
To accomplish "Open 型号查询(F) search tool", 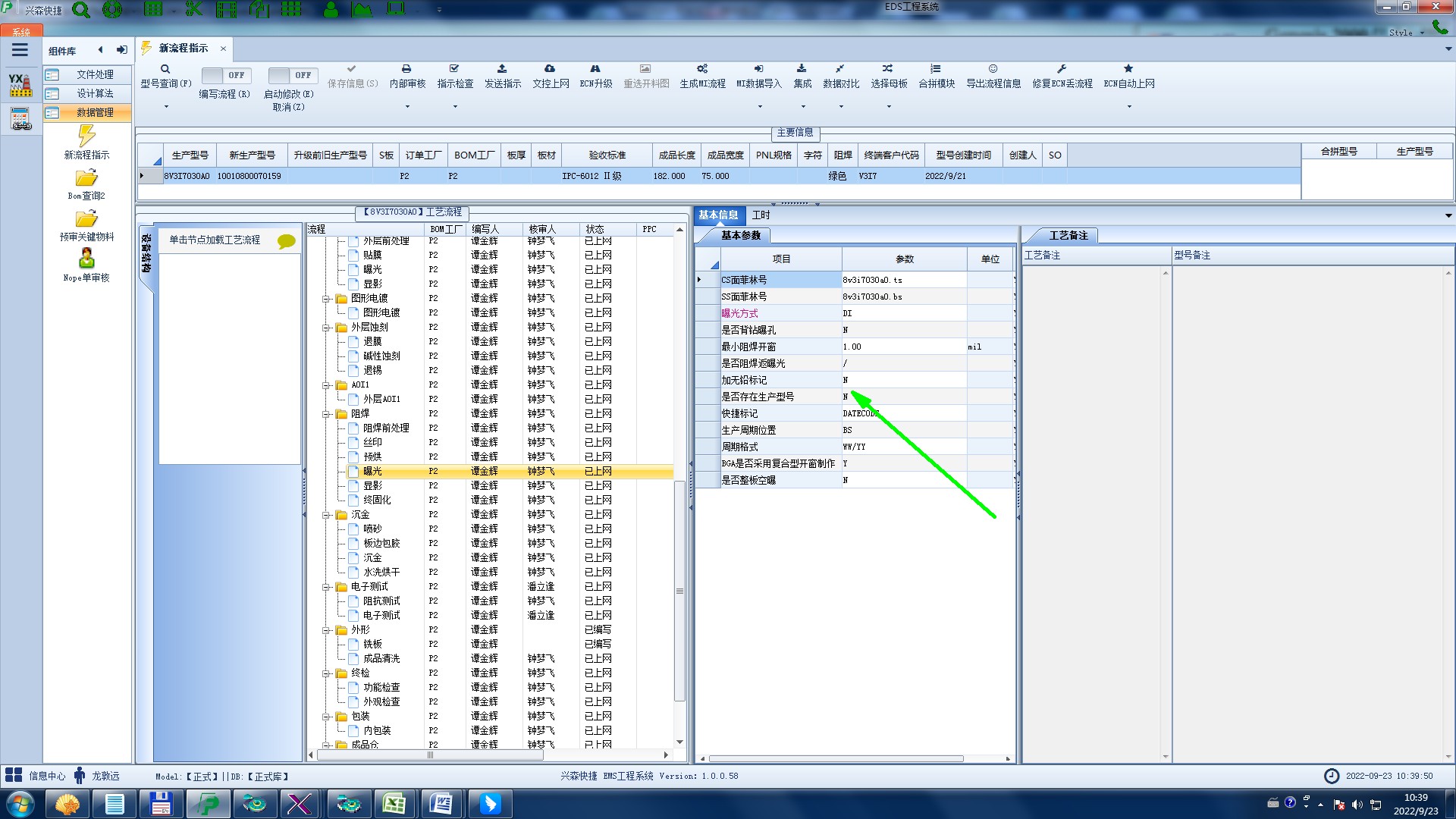I will [165, 76].
